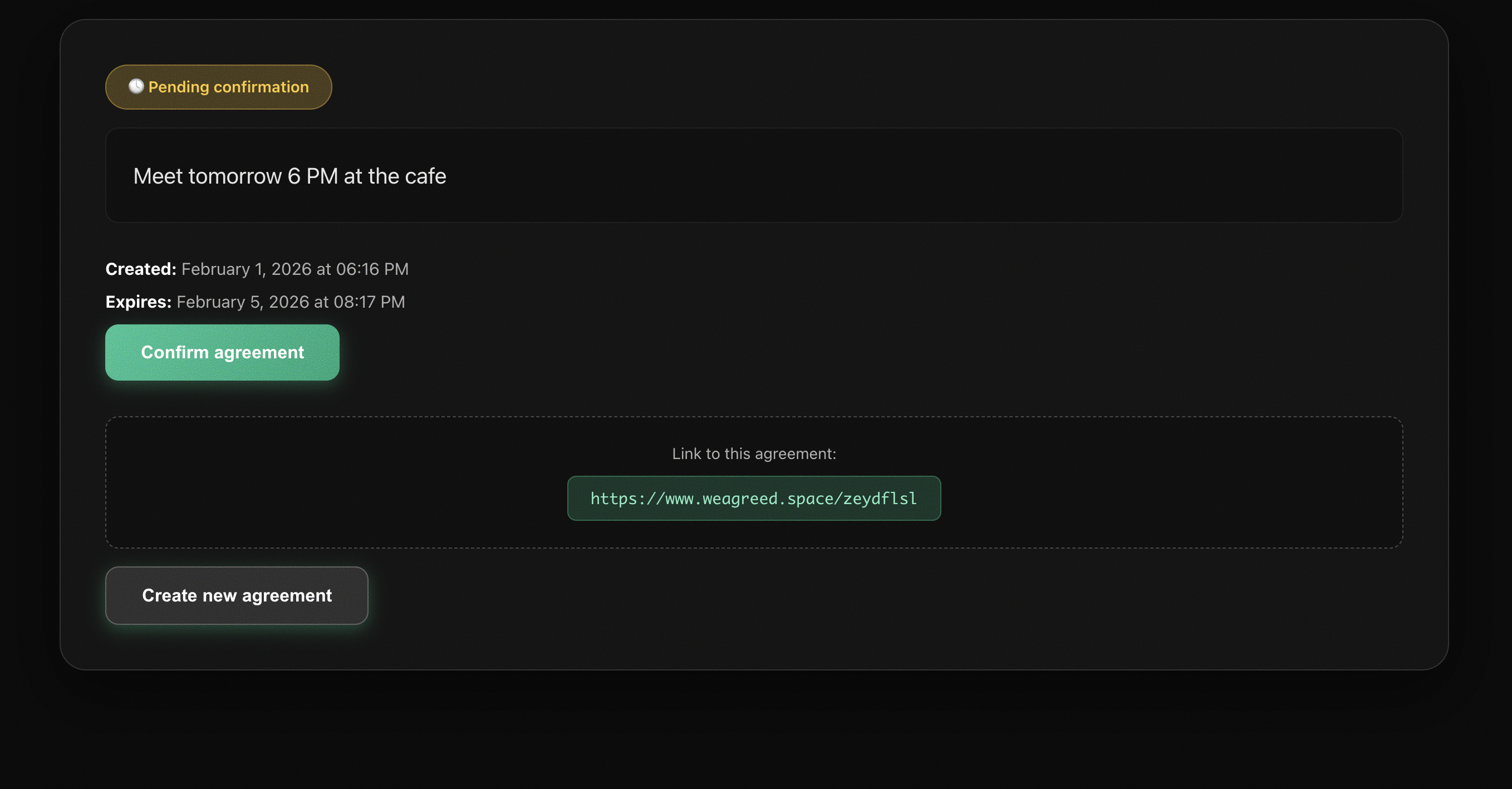Open the agreement link https://www.weagreed.space/zeydflsl
This screenshot has width=1512, height=789.
[753, 498]
